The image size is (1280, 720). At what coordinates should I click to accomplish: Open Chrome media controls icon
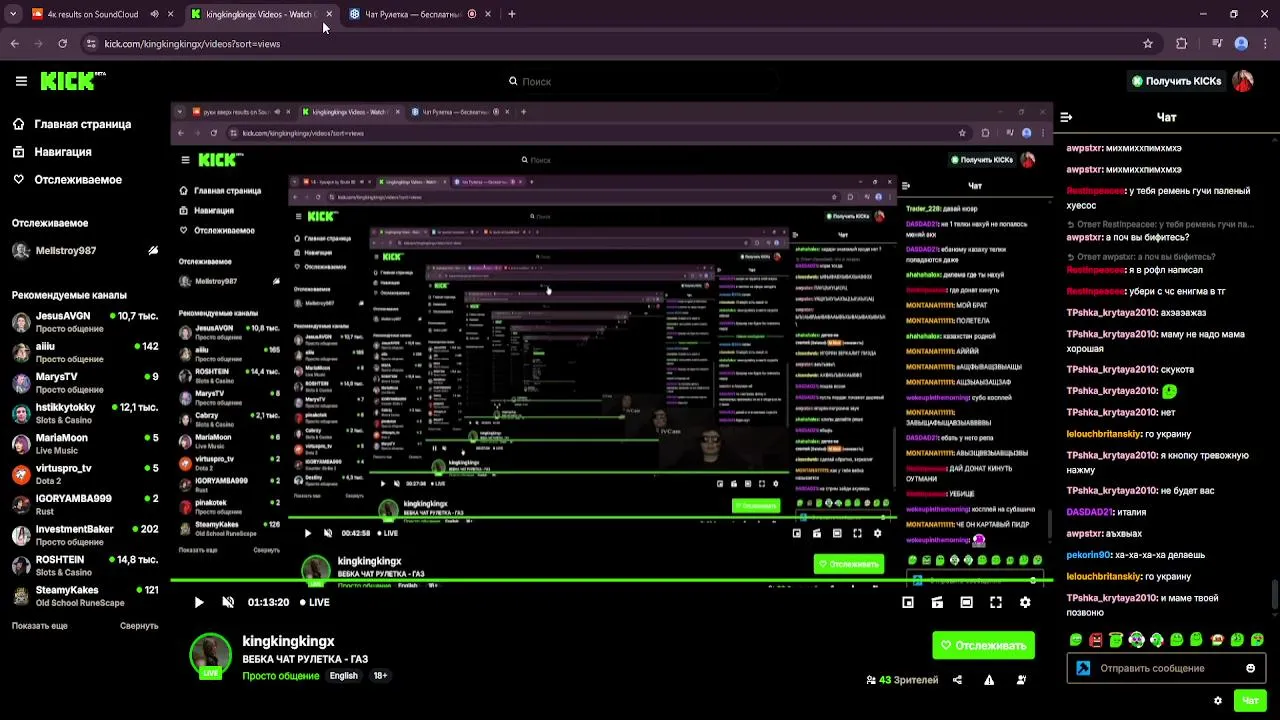tap(1216, 44)
